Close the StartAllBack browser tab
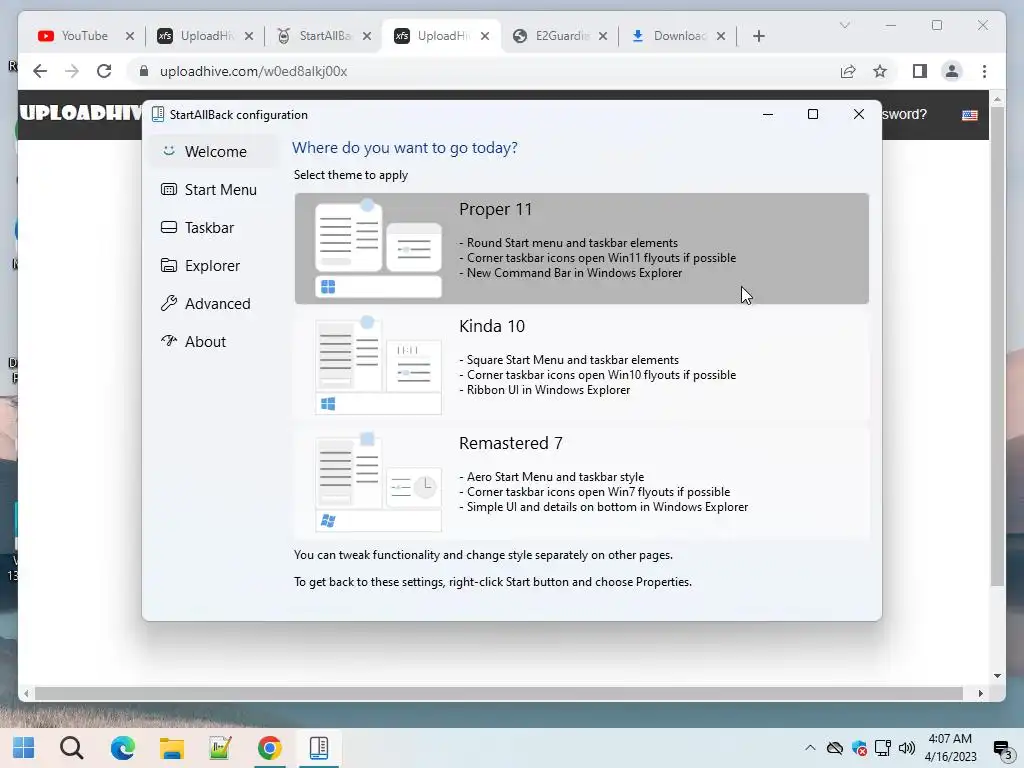1024x768 pixels. (x=367, y=36)
